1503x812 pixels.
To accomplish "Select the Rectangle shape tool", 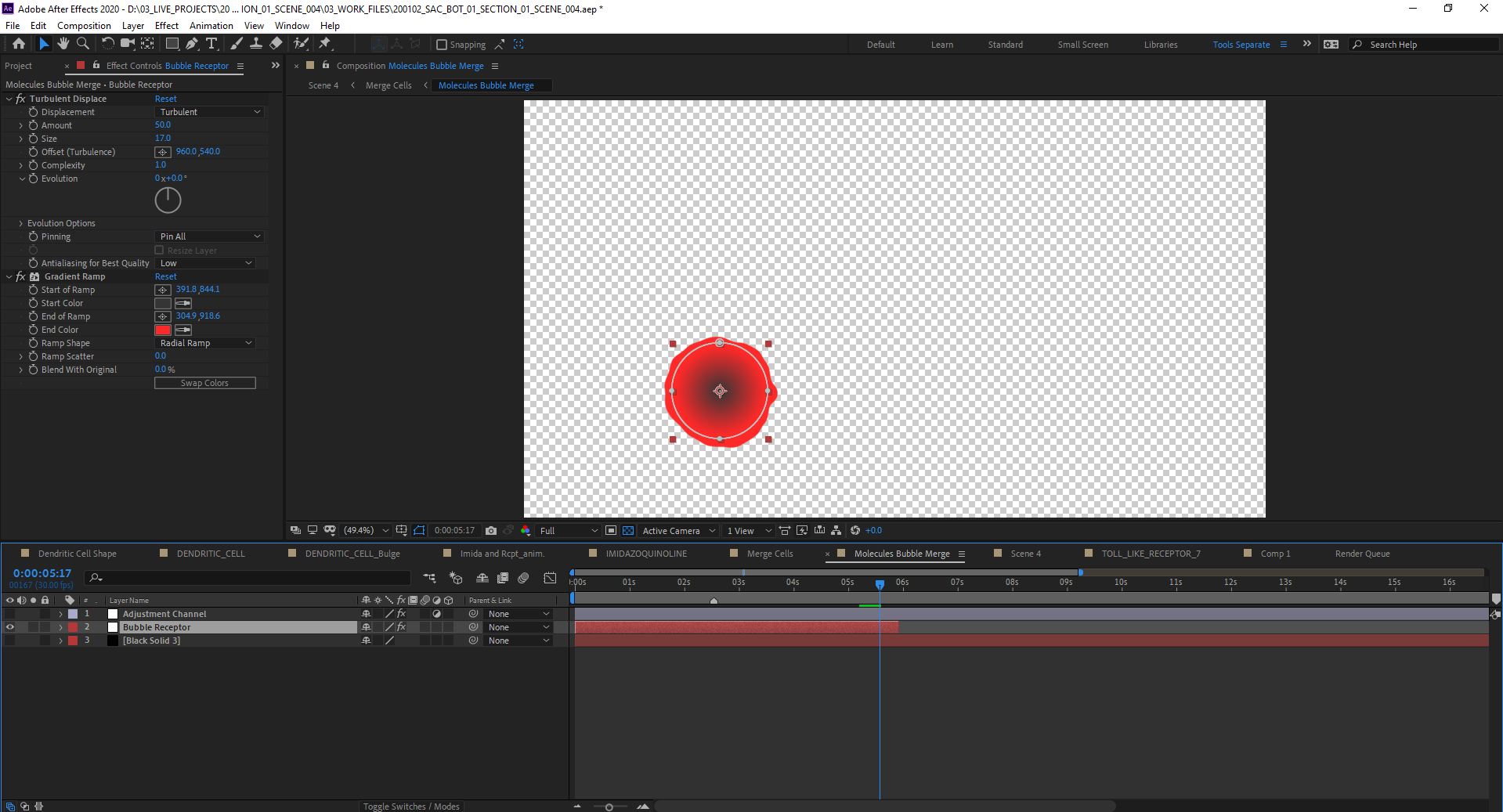I will [172, 44].
